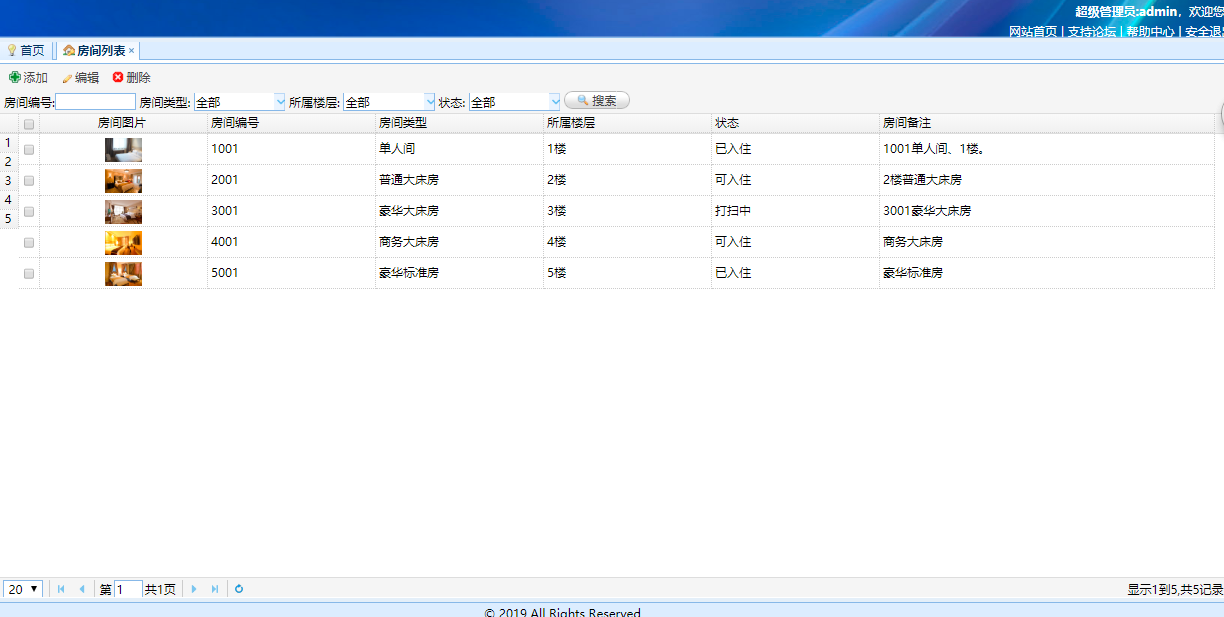Click the red delete (删除) icon
The height and width of the screenshot is (617, 1224).
[118, 77]
